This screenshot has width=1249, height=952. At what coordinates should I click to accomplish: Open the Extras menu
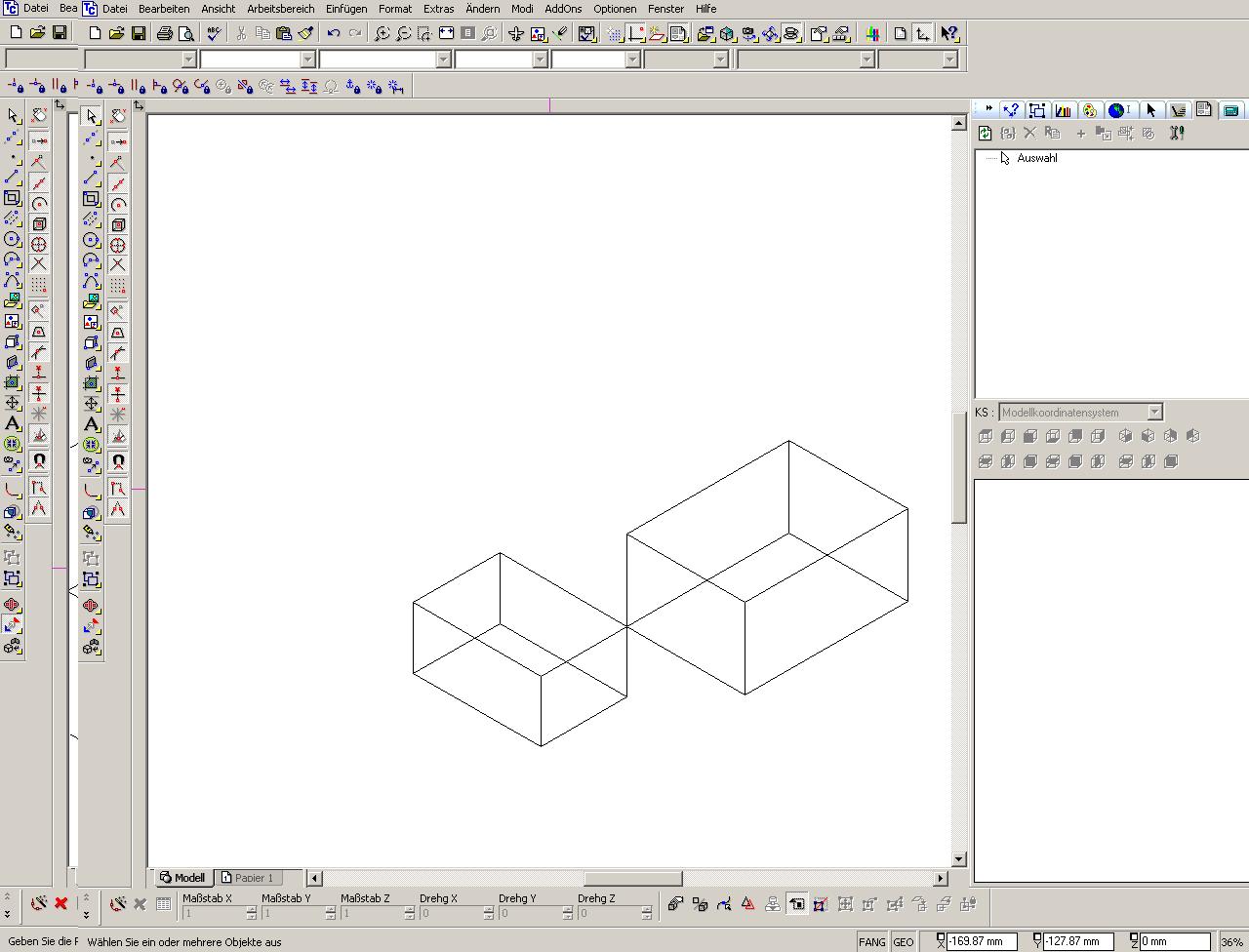(438, 9)
